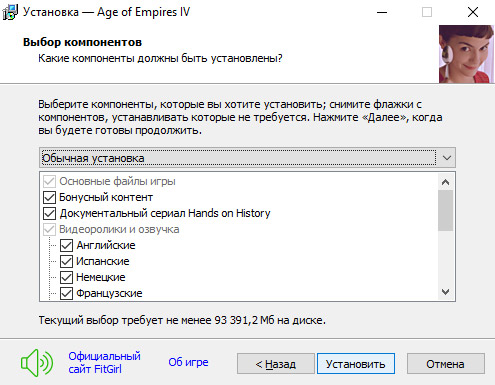Viewport: 495px width, 385px height.
Task: Open the Об игре link
Action: coord(188,362)
